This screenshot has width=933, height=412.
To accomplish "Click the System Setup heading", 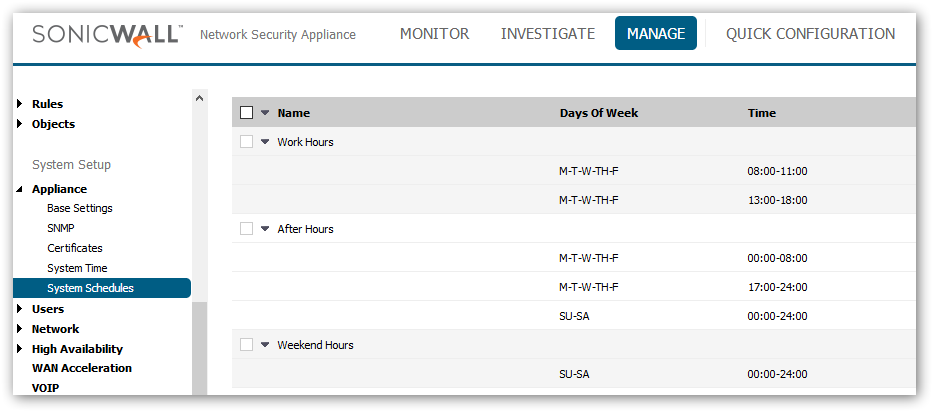I will (71, 165).
